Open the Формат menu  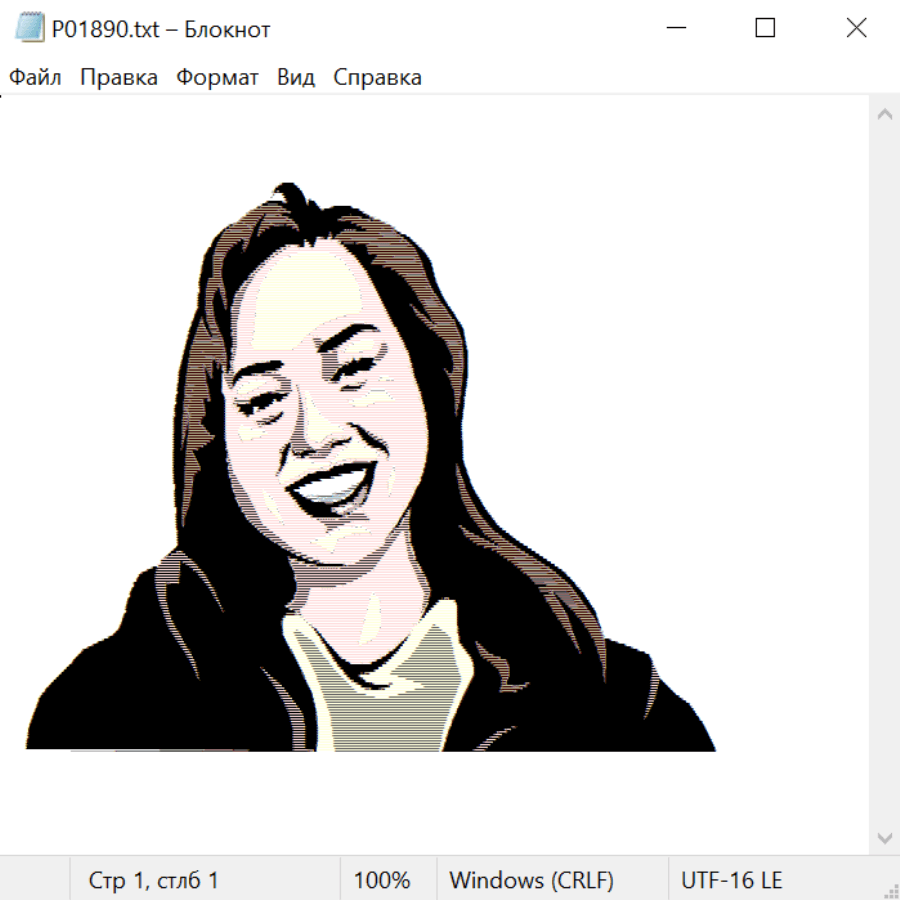[x=217, y=78]
